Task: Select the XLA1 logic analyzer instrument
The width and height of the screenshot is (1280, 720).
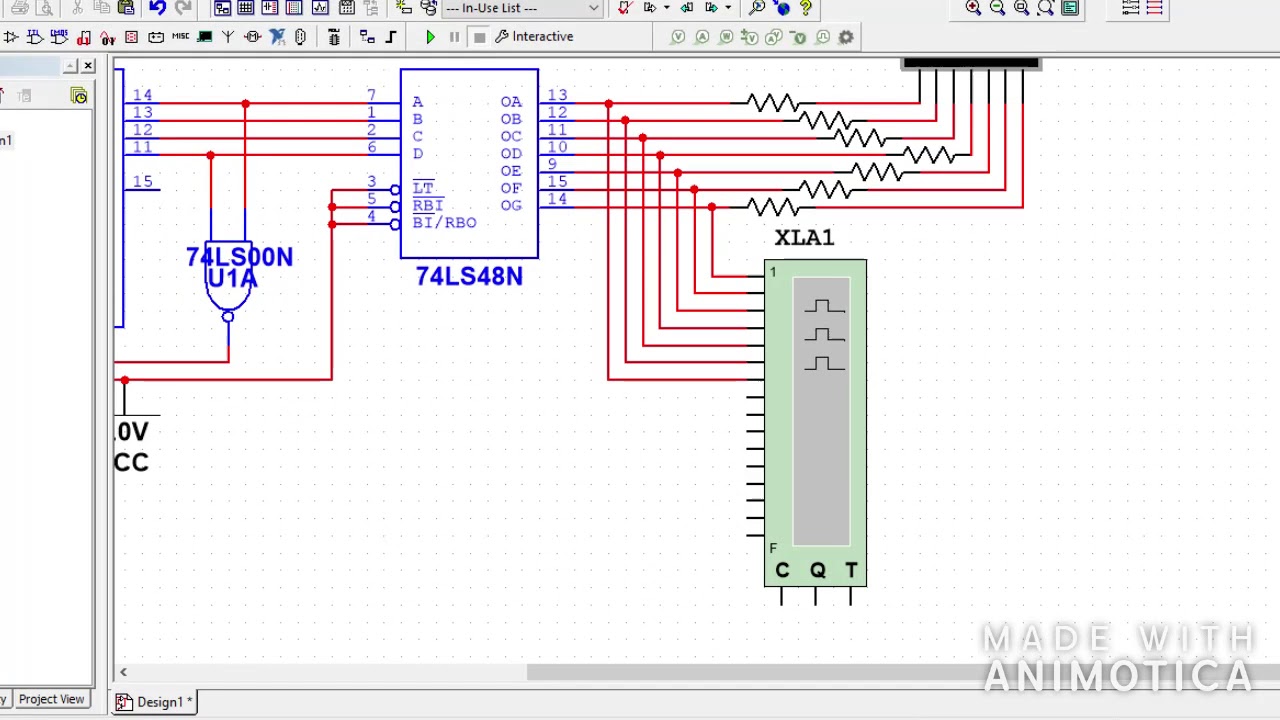Action: (x=815, y=422)
